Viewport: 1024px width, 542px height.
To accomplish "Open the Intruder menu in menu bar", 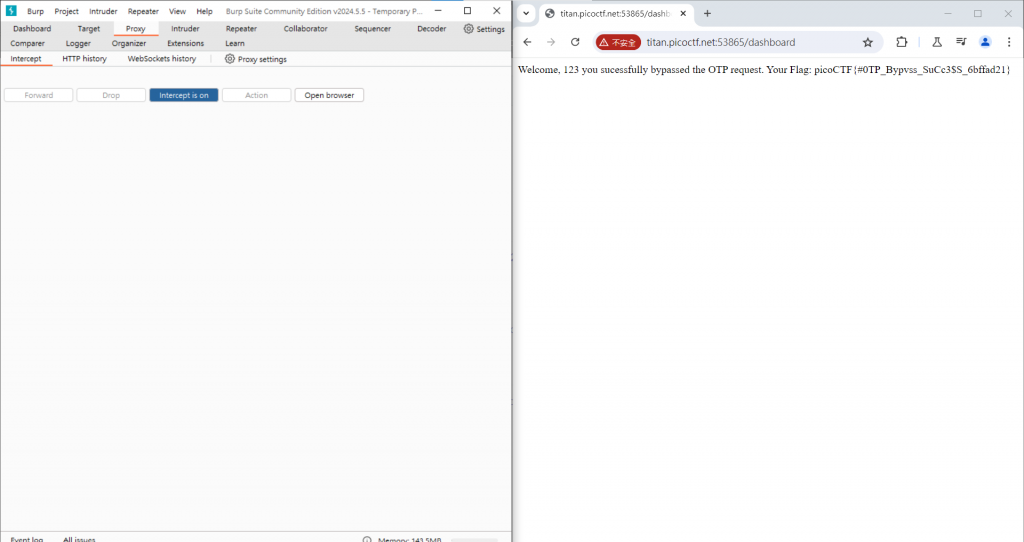I will (103, 11).
